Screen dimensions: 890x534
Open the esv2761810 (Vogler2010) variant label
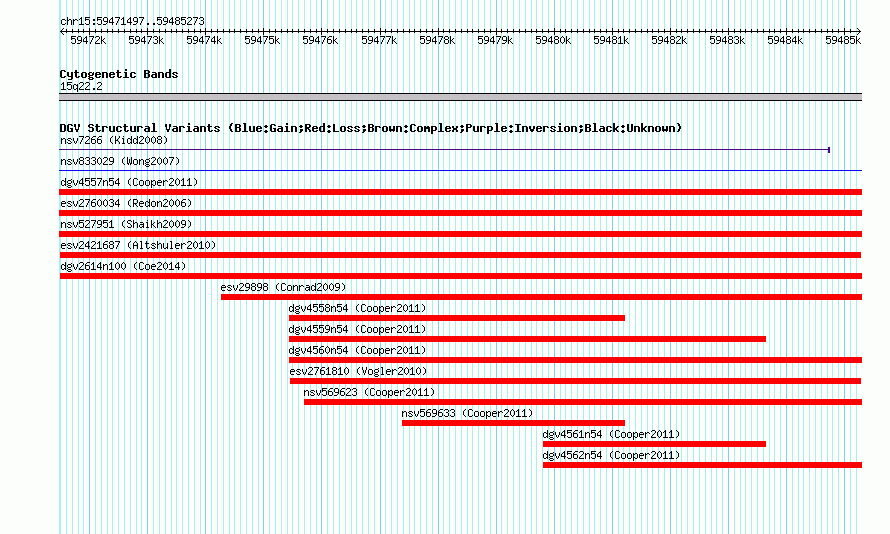click(x=358, y=371)
